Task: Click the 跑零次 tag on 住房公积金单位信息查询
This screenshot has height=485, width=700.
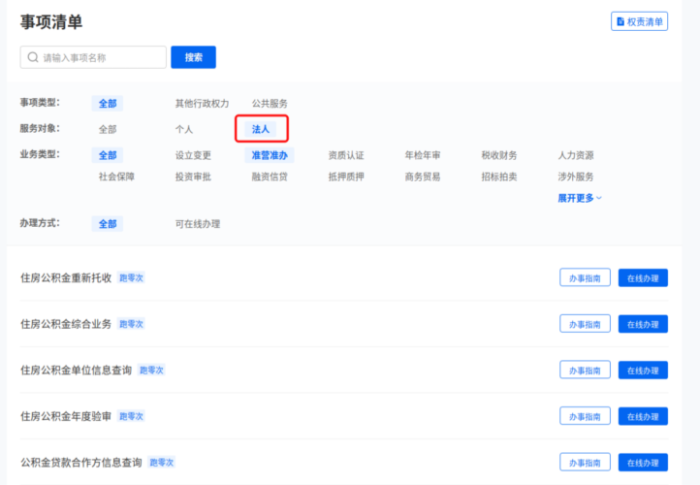Action: (152, 370)
